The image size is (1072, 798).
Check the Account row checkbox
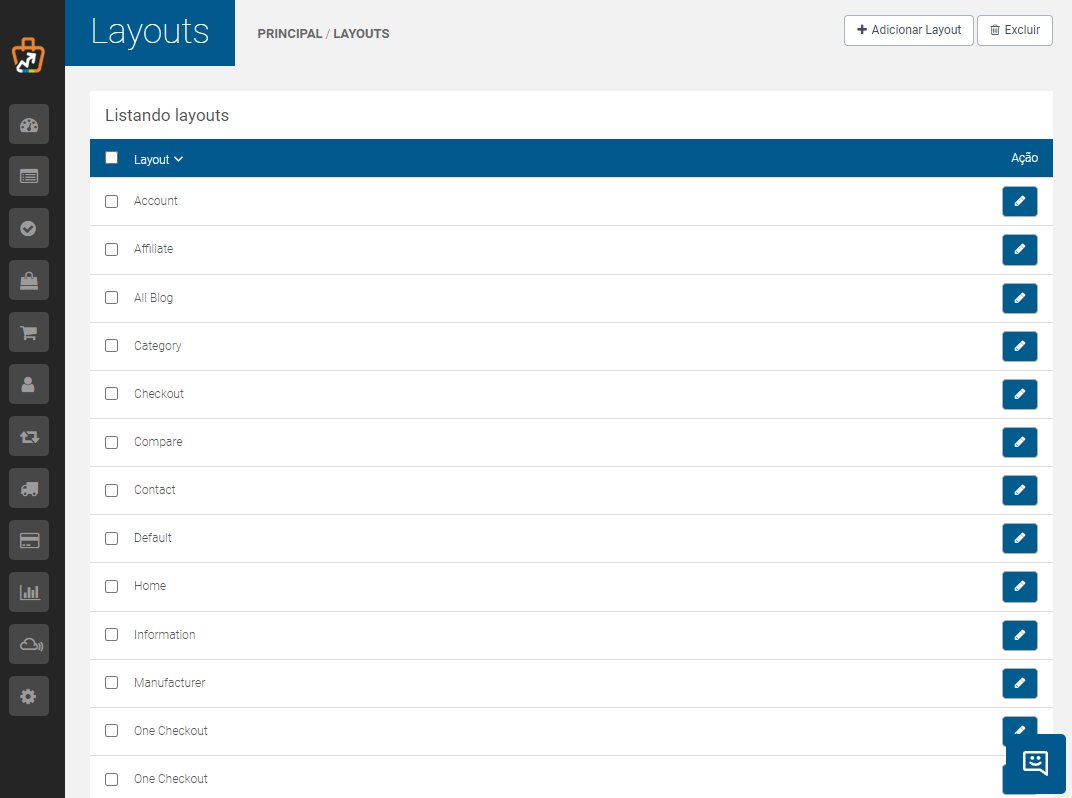111,202
